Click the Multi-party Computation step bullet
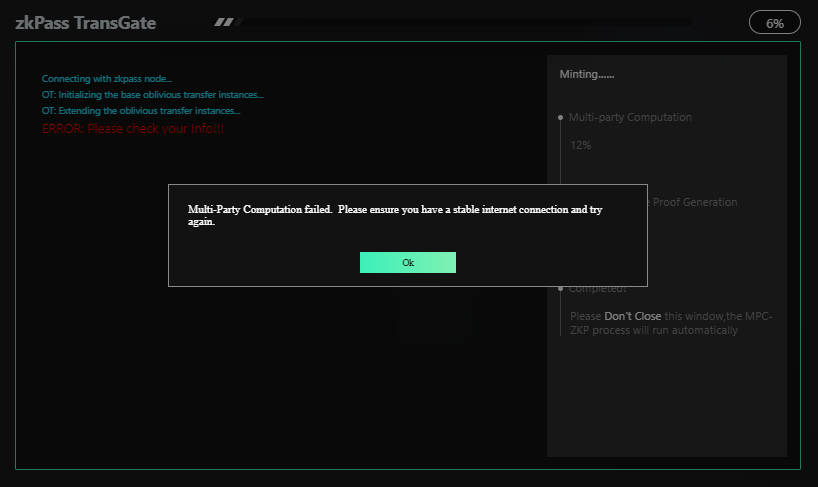The image size is (818, 487). click(x=560, y=117)
